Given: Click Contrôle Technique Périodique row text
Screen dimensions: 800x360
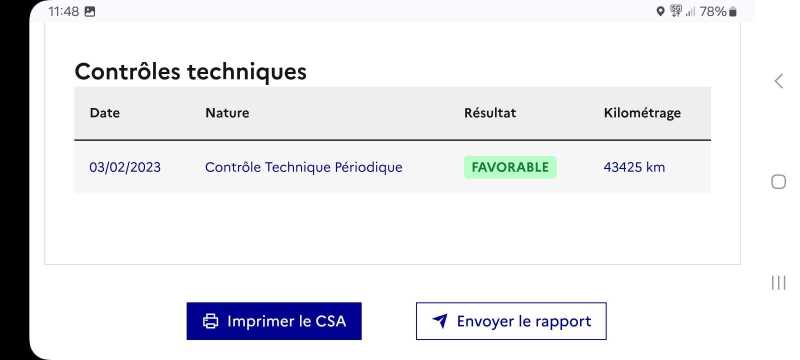Looking at the screenshot, I should (x=304, y=167).
